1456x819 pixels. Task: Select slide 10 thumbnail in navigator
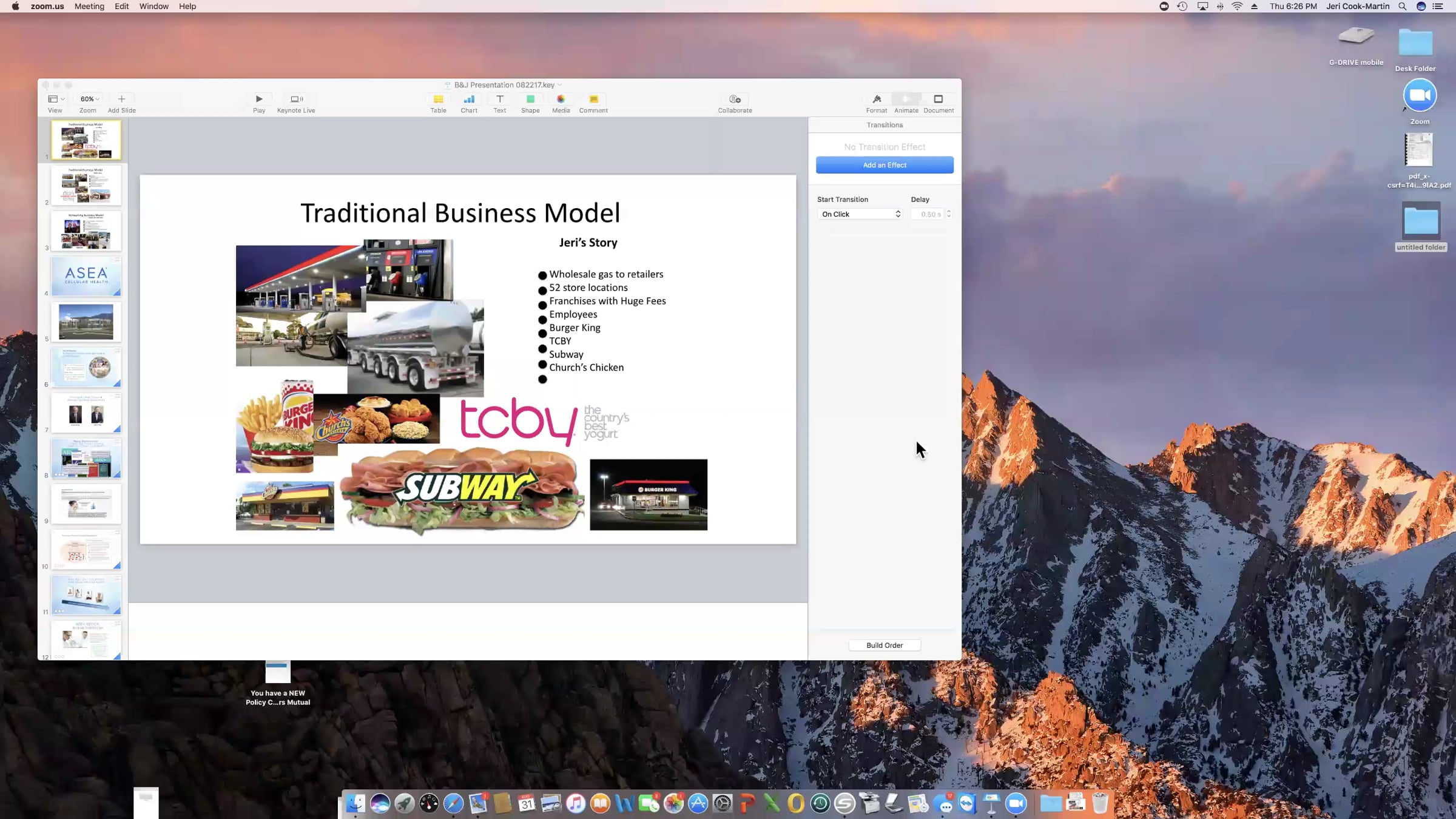pyautogui.click(x=86, y=549)
